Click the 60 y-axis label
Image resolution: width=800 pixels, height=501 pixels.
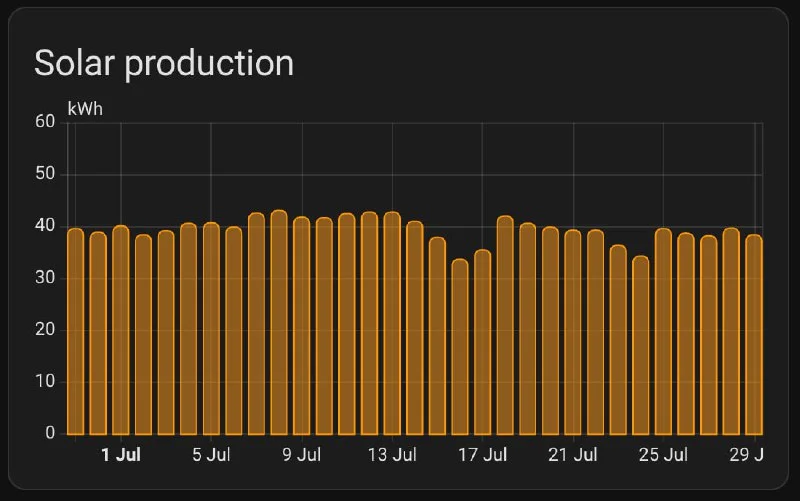(44, 122)
